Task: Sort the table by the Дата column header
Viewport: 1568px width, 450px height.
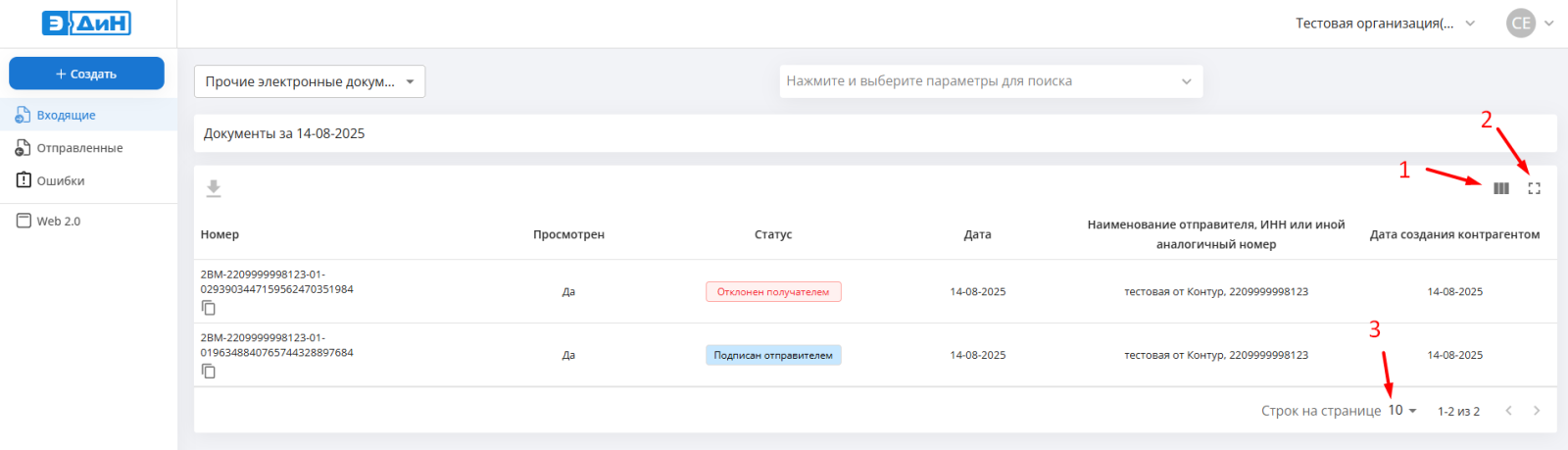Action: pos(977,234)
